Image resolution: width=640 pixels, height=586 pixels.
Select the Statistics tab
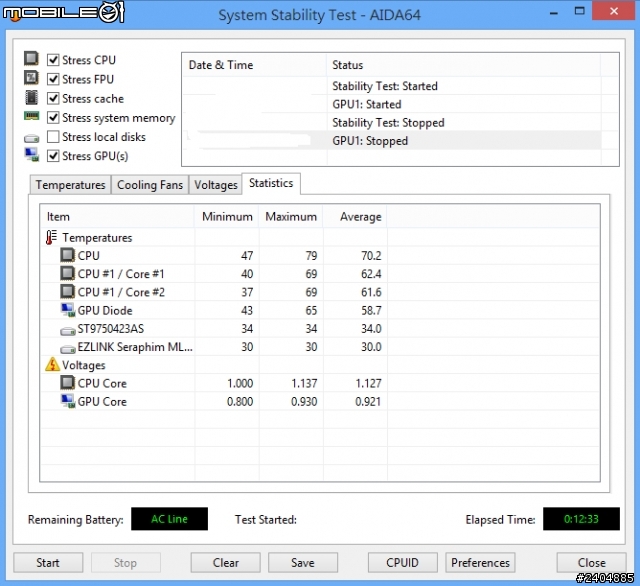click(271, 184)
